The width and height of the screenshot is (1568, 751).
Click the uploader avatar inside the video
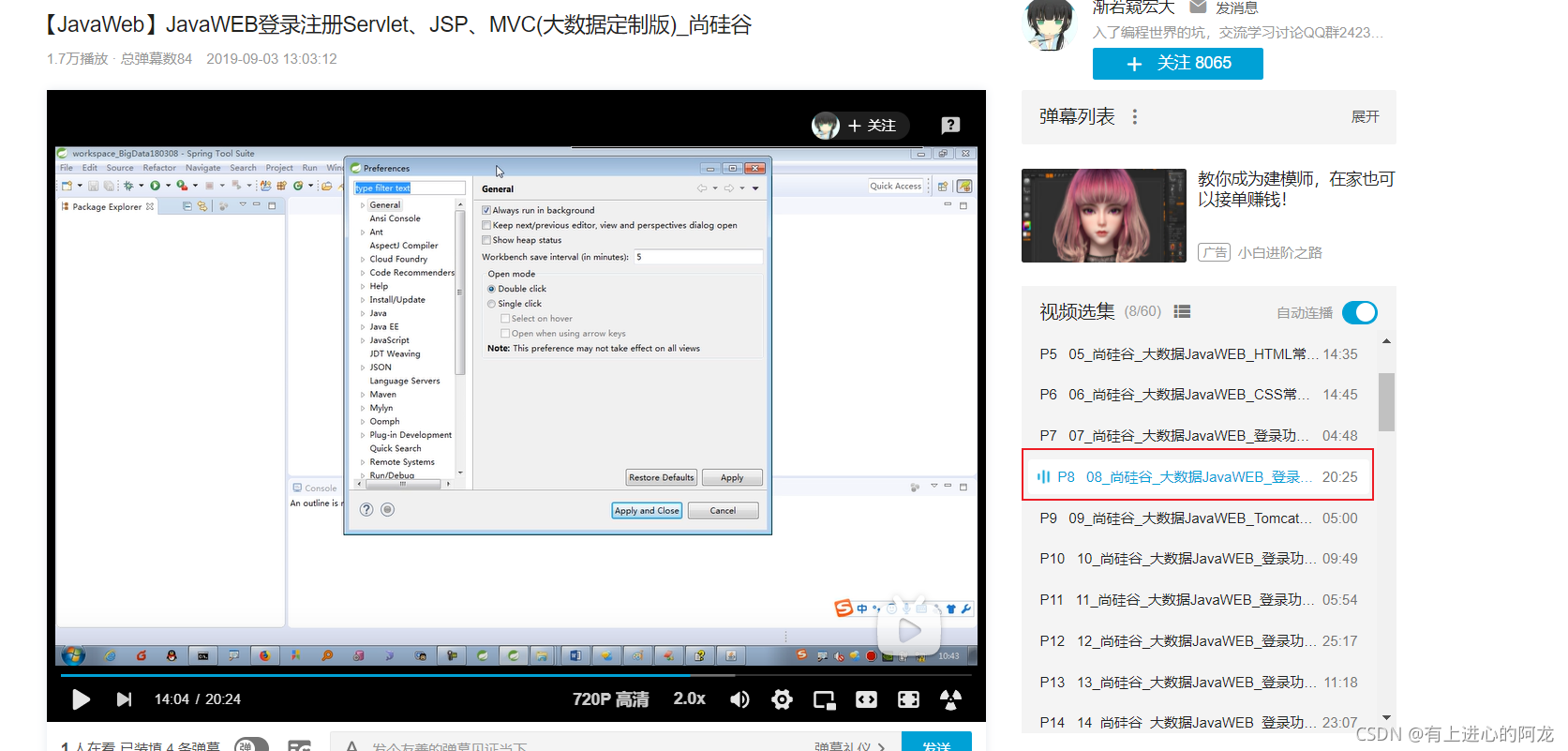(x=826, y=126)
